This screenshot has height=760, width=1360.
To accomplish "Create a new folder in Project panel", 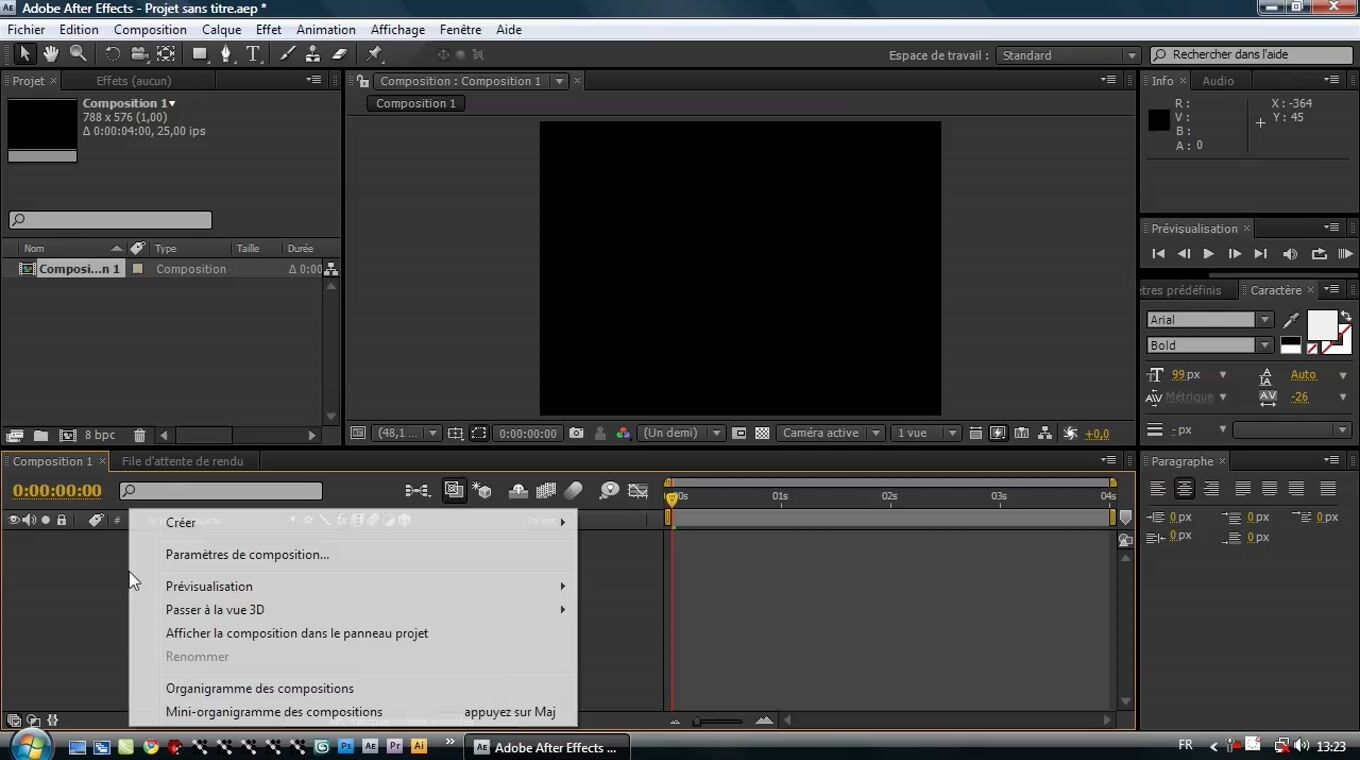I will 41,435.
